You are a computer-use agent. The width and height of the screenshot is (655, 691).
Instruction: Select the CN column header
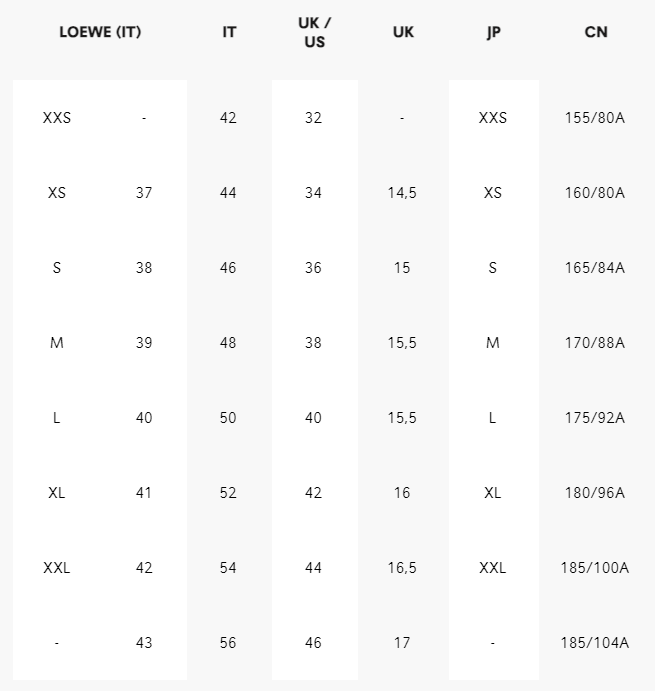pos(595,32)
